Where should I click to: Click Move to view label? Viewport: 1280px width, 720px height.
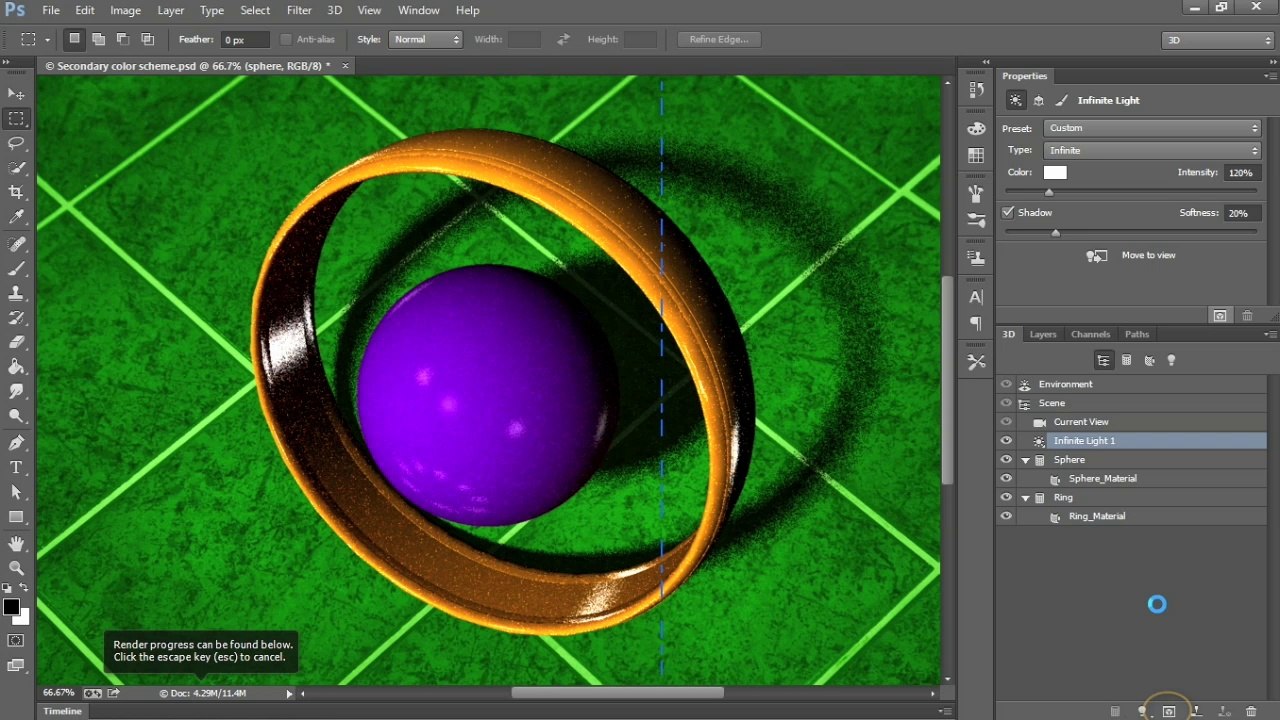click(1149, 255)
